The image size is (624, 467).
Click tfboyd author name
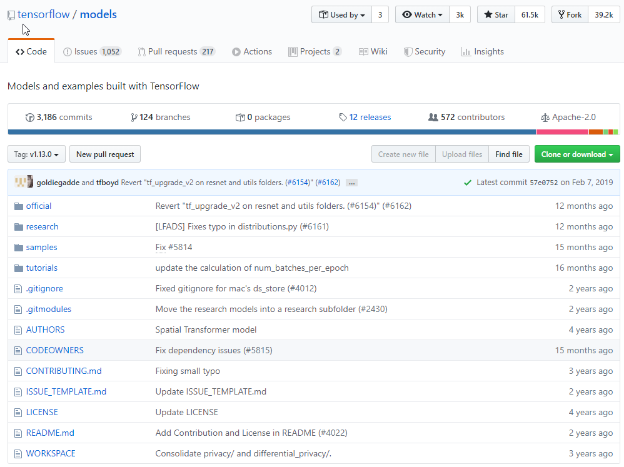(107, 183)
